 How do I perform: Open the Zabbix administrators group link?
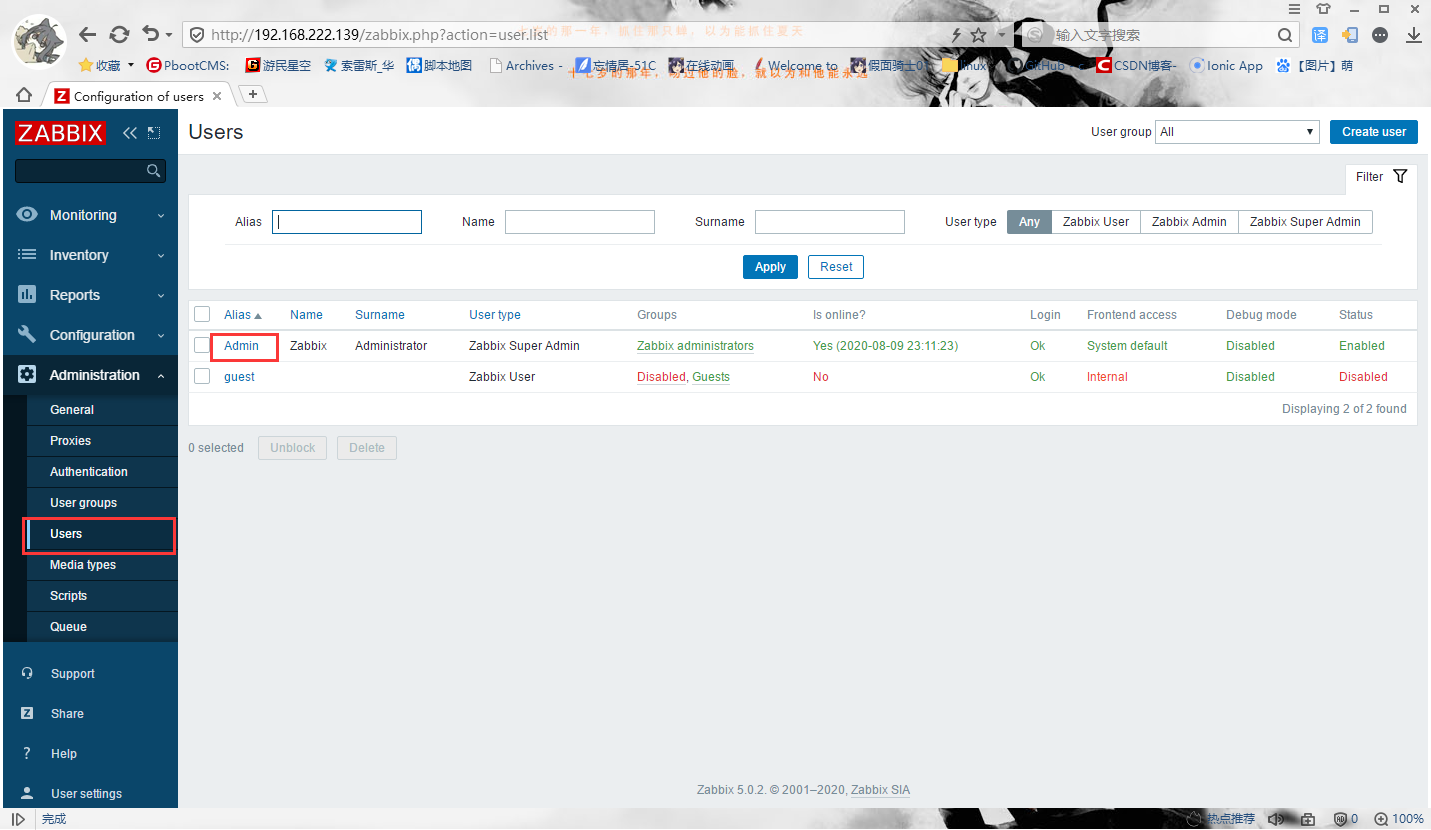tap(695, 346)
